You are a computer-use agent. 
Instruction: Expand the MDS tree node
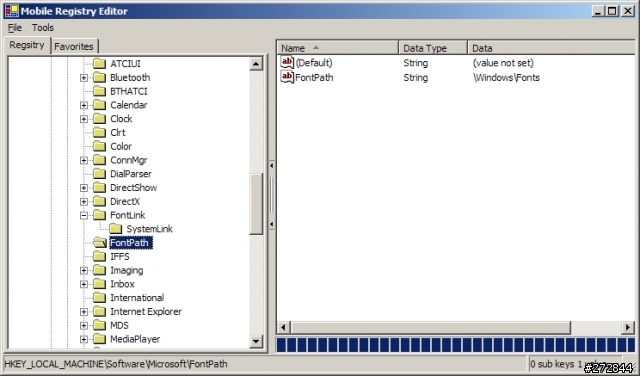84,325
